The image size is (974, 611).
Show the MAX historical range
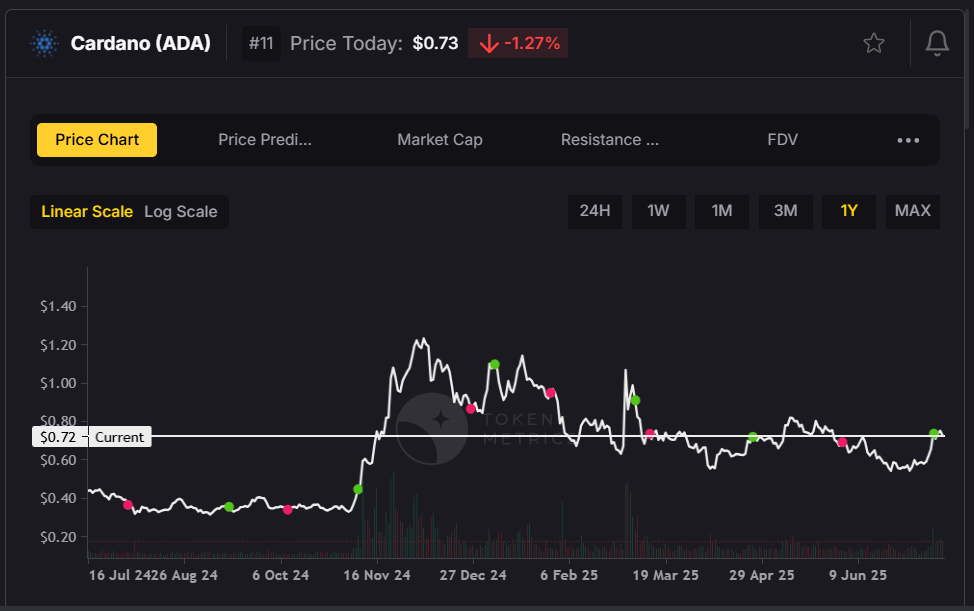pyautogui.click(x=912, y=211)
